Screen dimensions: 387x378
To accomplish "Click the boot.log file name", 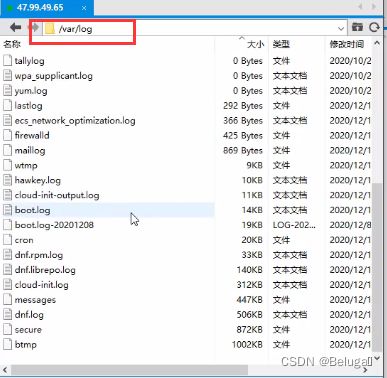I will [x=33, y=210].
